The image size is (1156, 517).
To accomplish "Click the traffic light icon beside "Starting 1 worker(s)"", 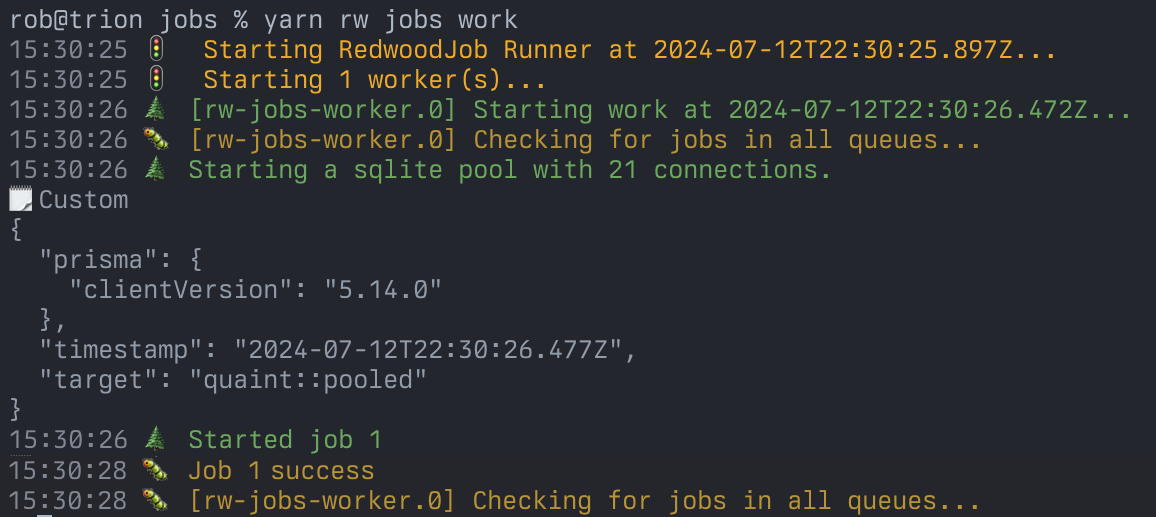I will point(155,79).
